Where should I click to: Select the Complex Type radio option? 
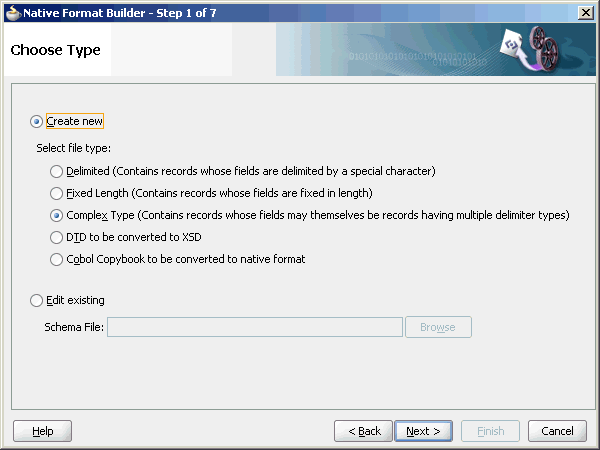[57, 215]
